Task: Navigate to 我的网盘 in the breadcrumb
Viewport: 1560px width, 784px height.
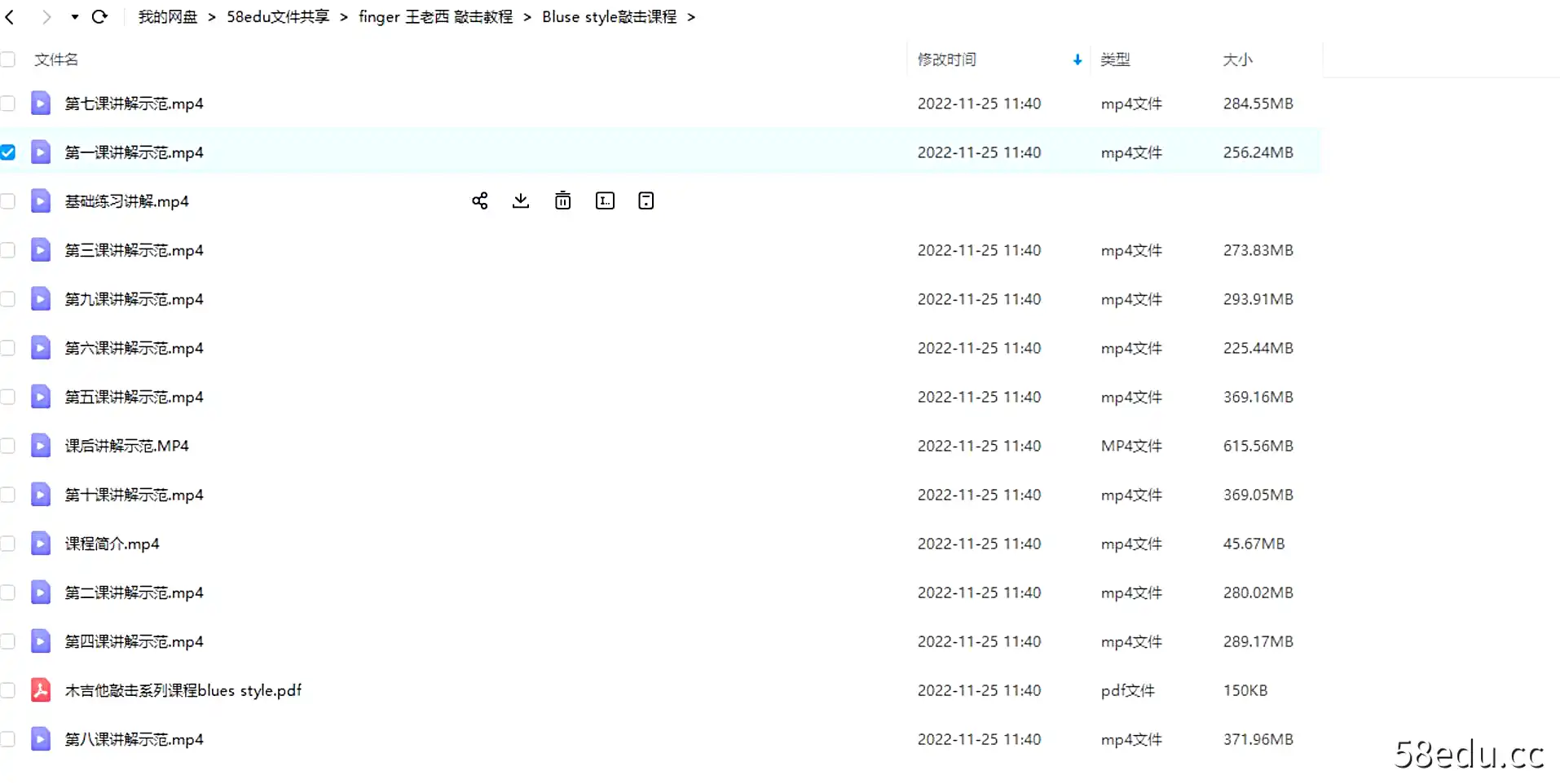Action: 168,17
